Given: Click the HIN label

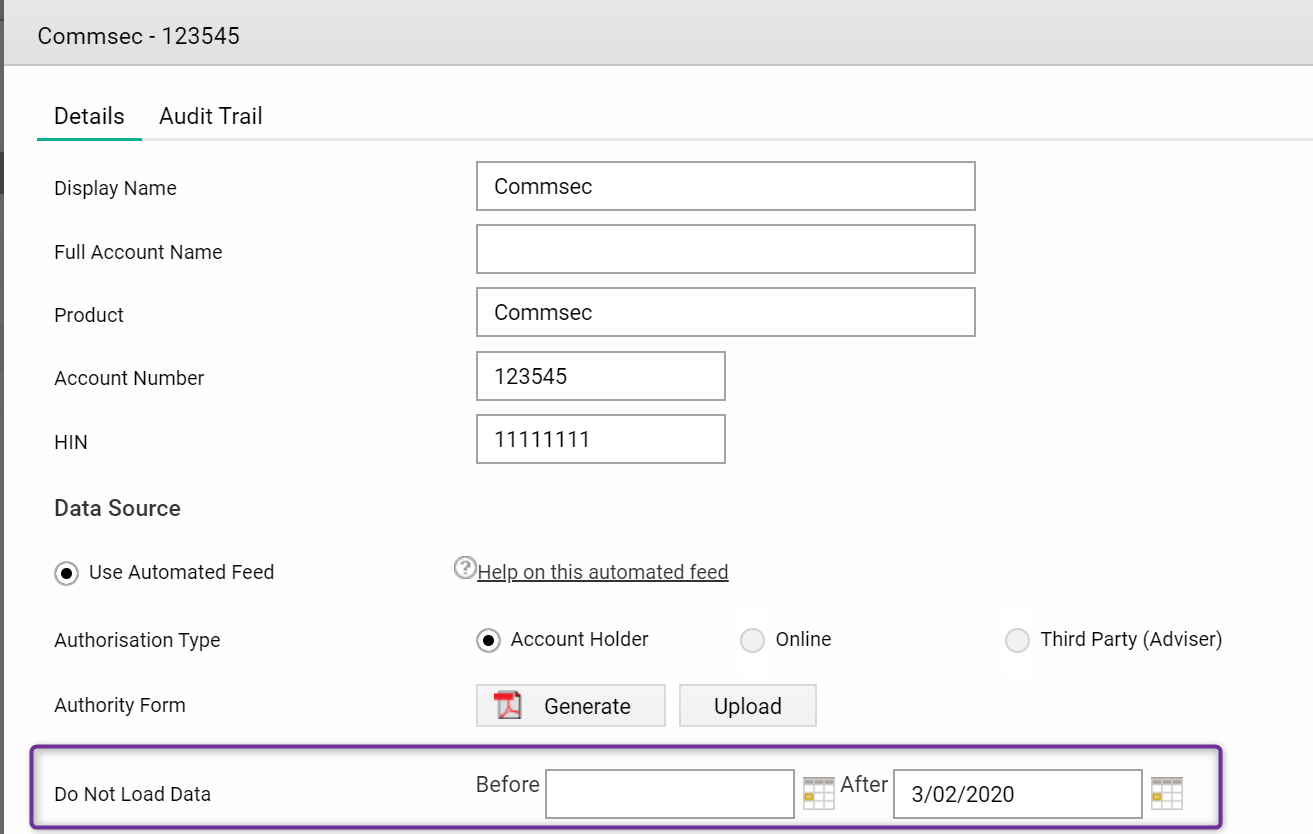Looking at the screenshot, I should coord(71,442).
